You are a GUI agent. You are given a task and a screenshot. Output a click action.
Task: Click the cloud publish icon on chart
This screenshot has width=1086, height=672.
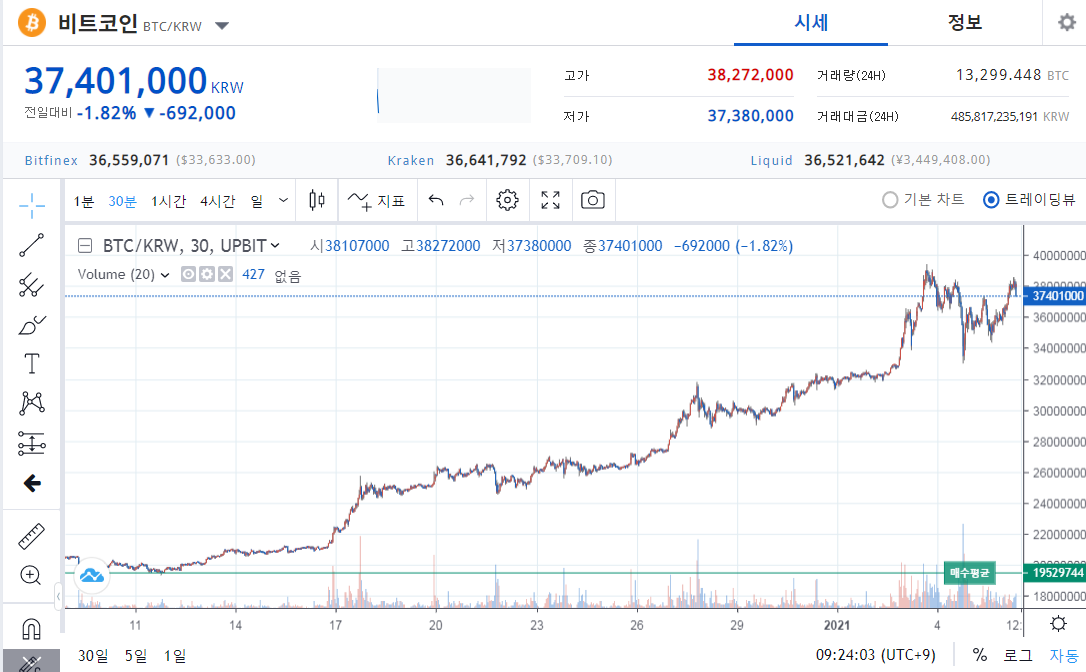point(91,575)
